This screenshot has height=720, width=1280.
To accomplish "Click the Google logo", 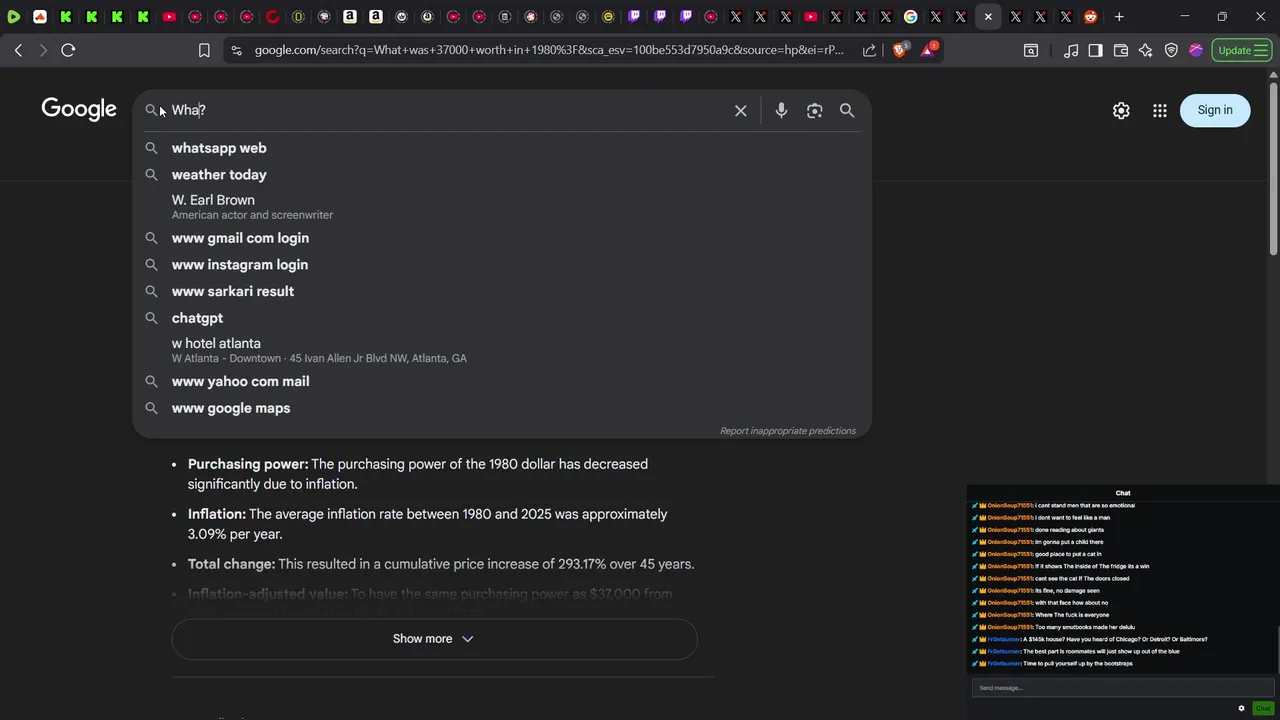I will (79, 109).
